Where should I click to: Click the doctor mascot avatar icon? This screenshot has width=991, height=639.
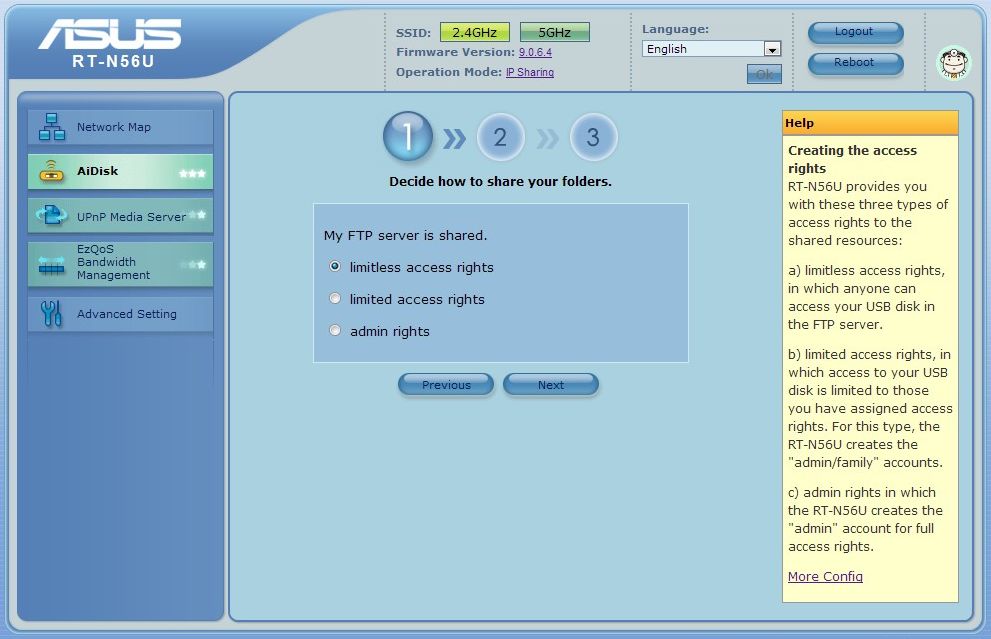tap(953, 63)
